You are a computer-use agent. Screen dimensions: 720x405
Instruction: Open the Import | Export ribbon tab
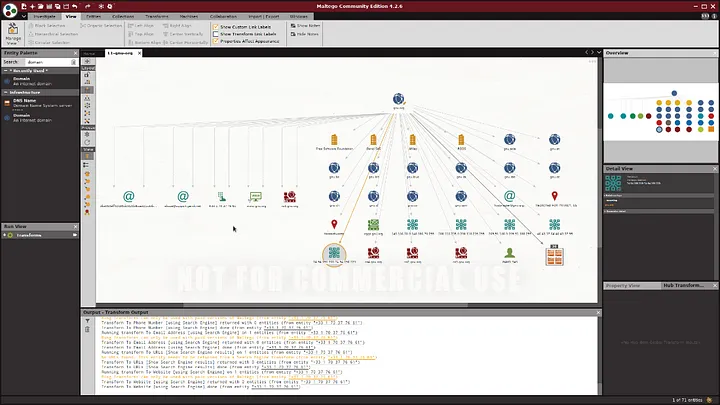(264, 17)
